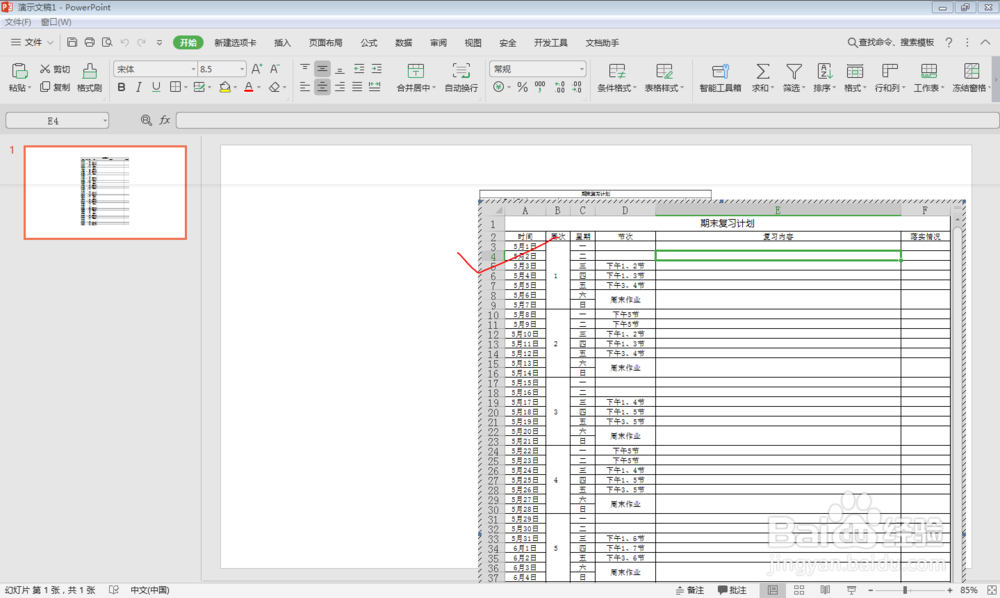Open the 插入 (Insert) tab
The width and height of the screenshot is (1000, 598).
[283, 43]
